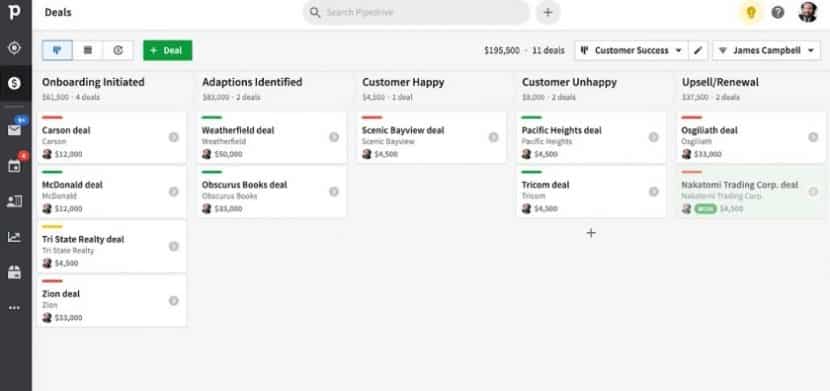Open the Leads target icon in sidebar

point(14,48)
